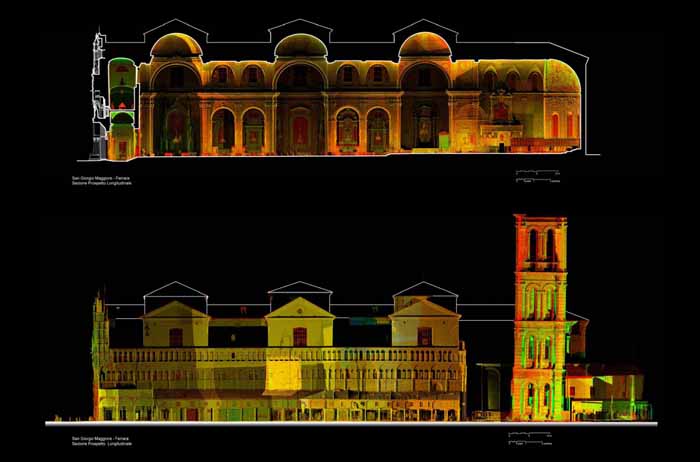Click the curved apse vault at the section's right

pyautogui.click(x=561, y=78)
